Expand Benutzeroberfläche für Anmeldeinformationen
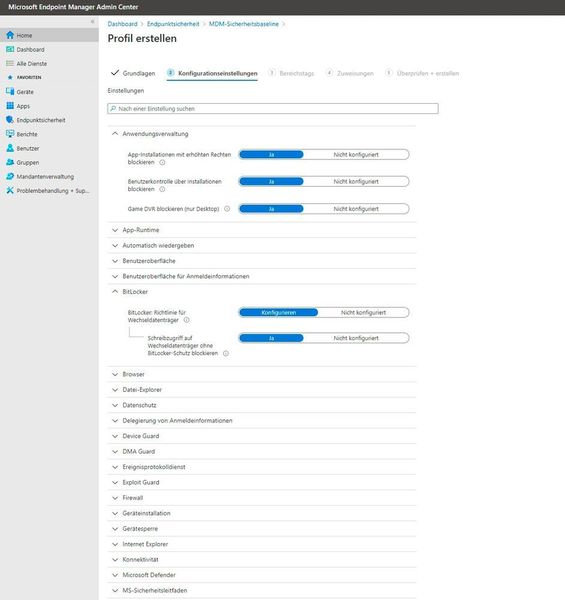 pos(262,276)
